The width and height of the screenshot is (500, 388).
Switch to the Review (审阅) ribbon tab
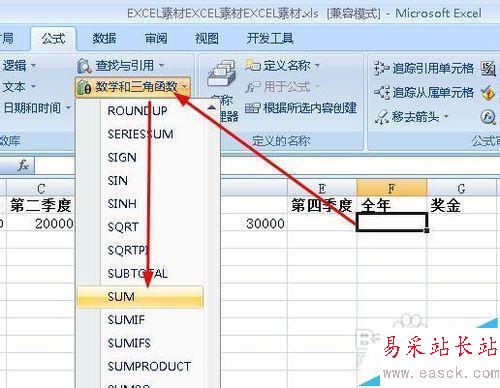point(156,39)
